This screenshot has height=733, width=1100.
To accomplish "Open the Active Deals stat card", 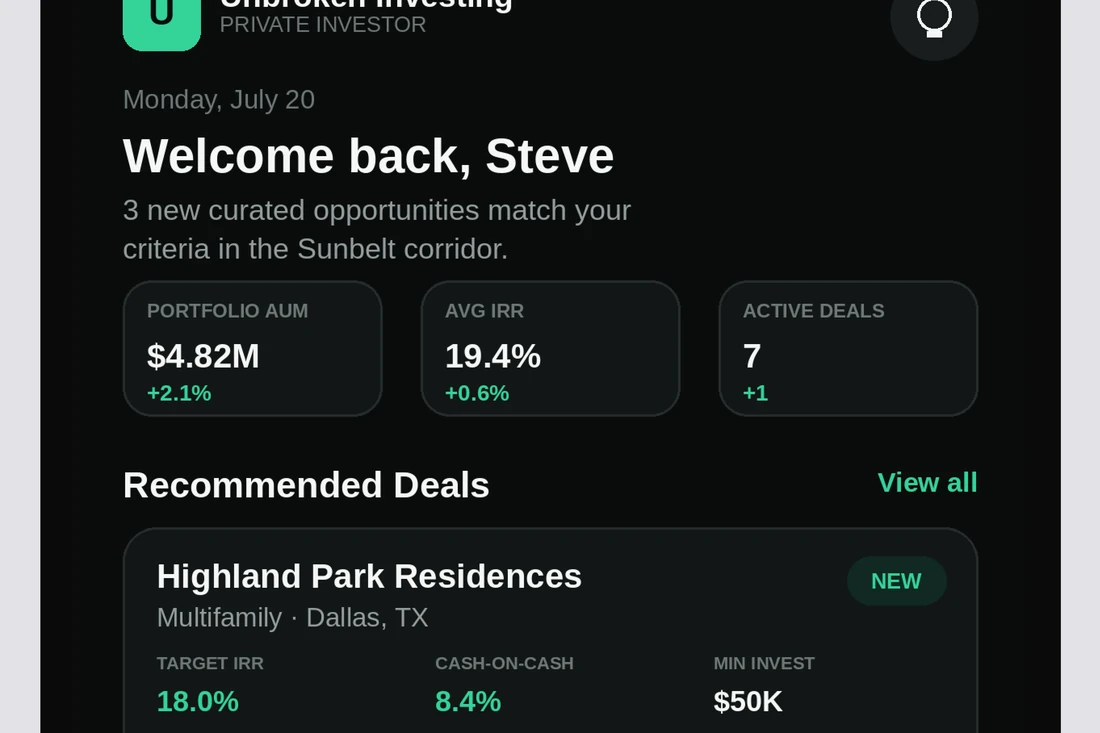I will (x=848, y=349).
